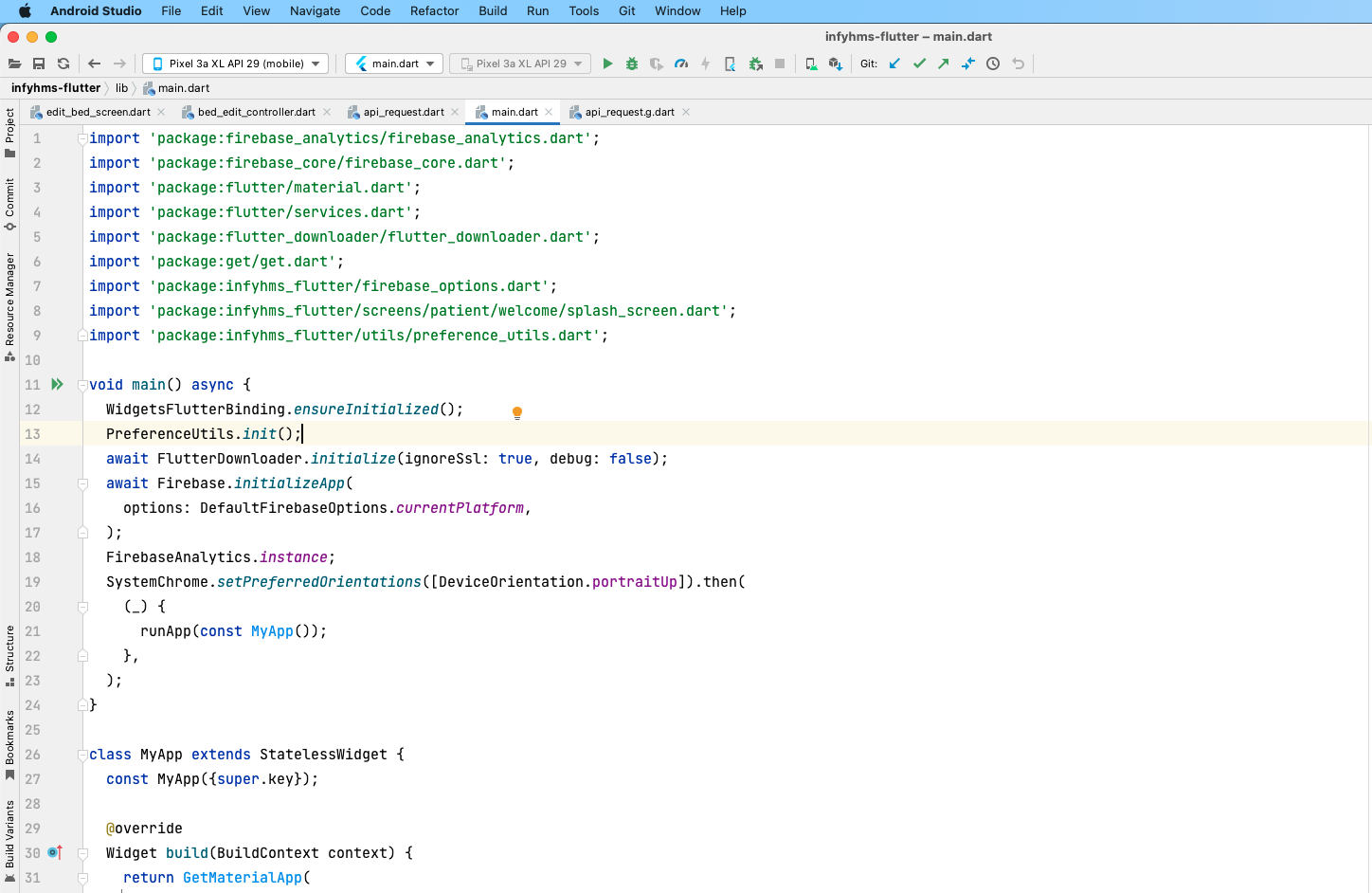Collapse the main function with its fold arrow
The width and height of the screenshot is (1372, 893).
(81, 384)
